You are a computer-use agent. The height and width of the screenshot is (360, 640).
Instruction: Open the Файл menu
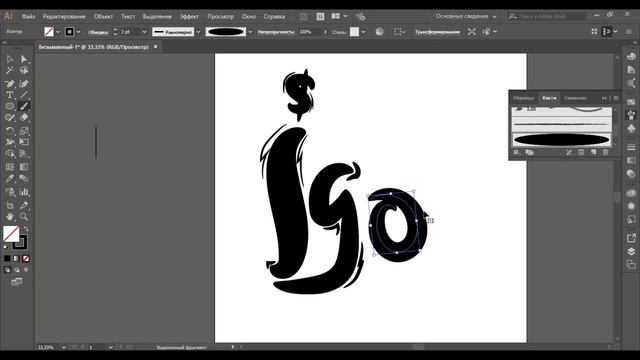[x=29, y=16]
